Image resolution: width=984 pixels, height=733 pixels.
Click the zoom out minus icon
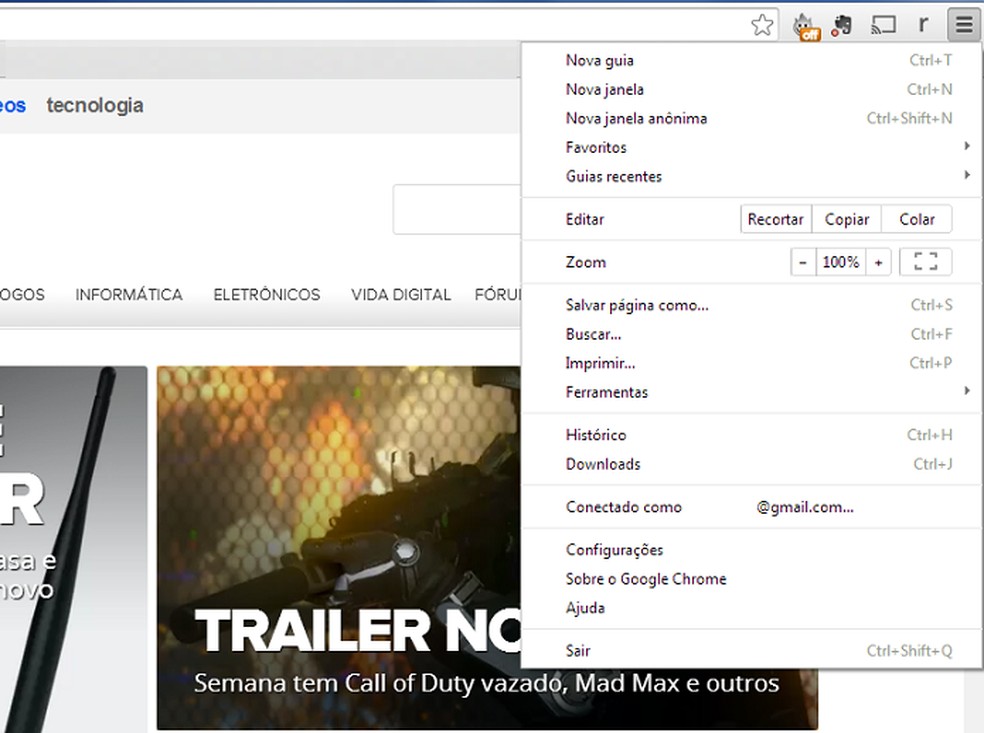point(803,261)
